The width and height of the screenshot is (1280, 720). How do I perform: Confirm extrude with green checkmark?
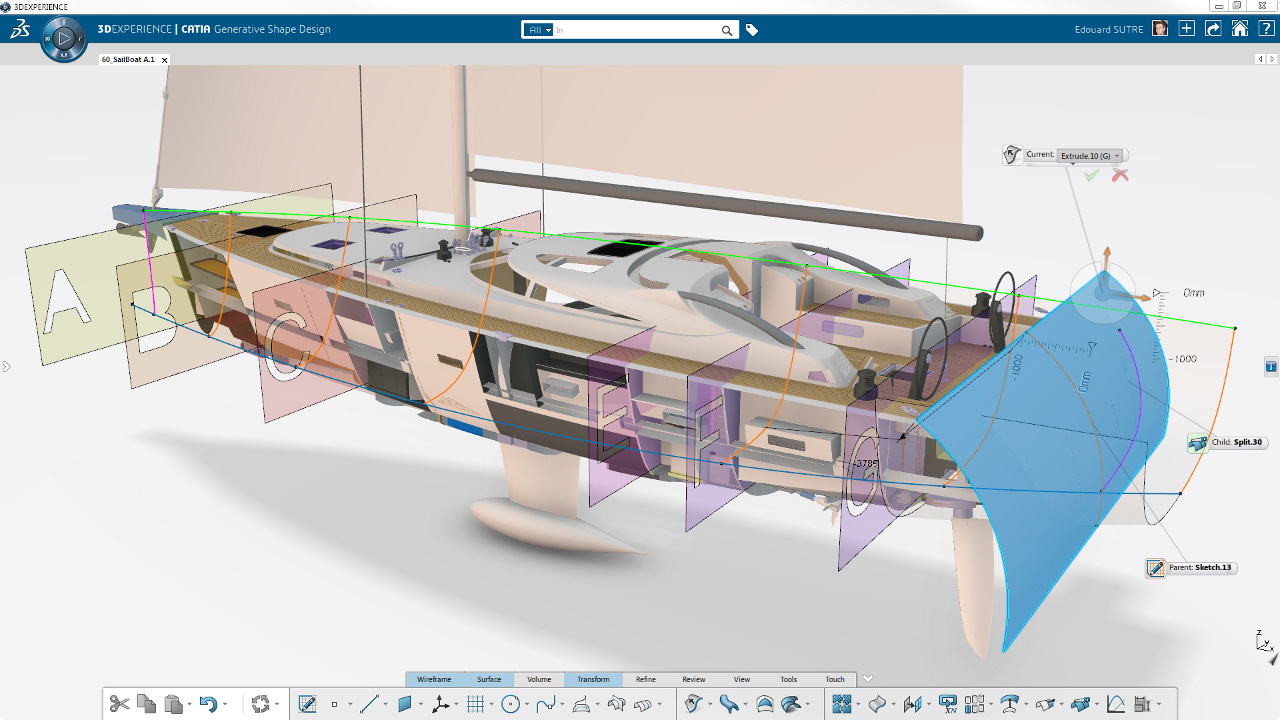click(x=1092, y=175)
